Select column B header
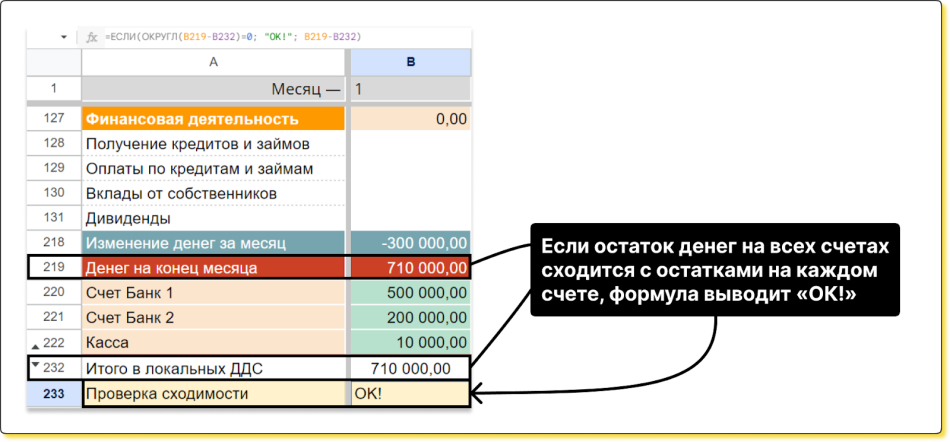The image size is (950, 442). [410, 62]
